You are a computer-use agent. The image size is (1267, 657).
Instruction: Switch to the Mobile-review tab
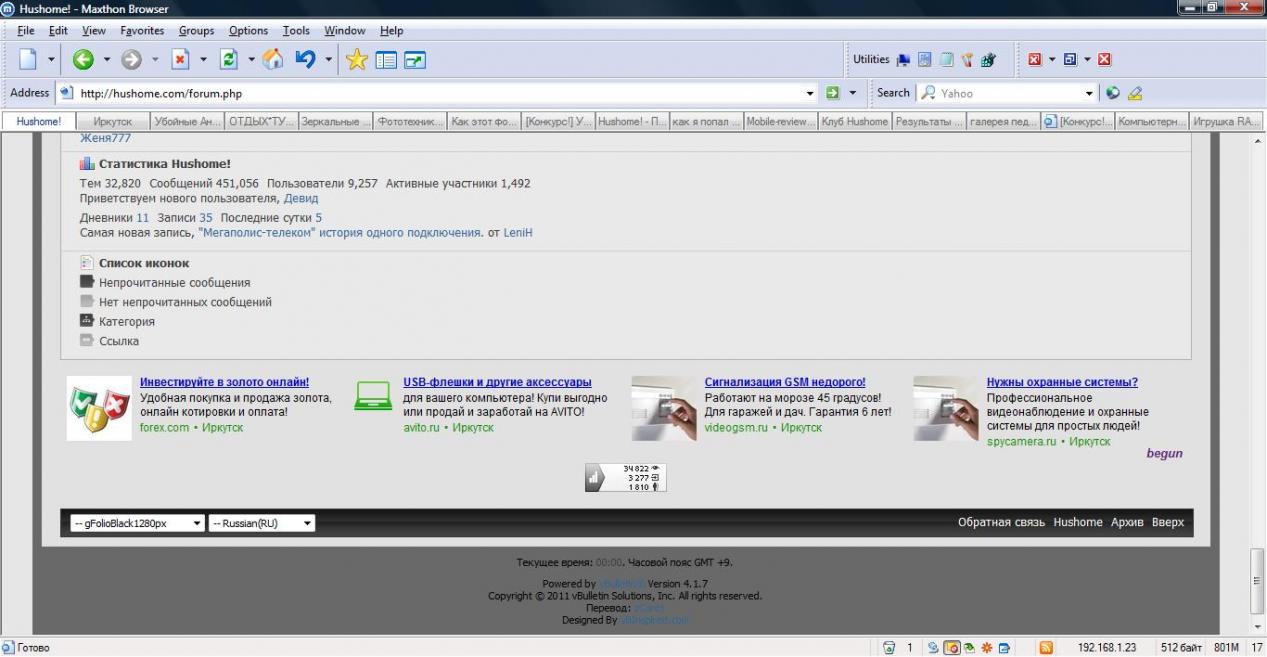point(781,122)
